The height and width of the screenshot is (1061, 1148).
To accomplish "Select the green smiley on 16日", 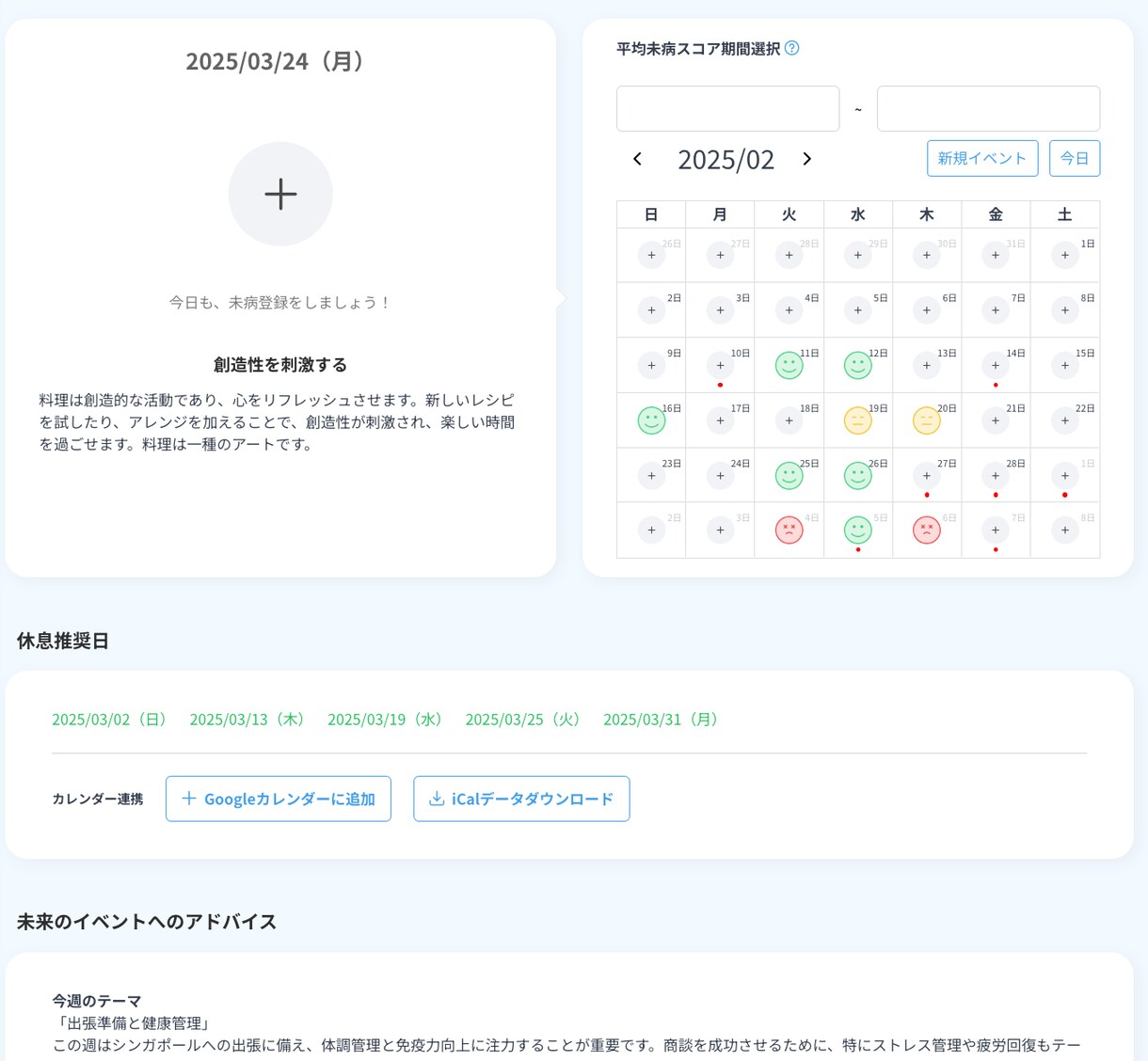I will point(651,420).
